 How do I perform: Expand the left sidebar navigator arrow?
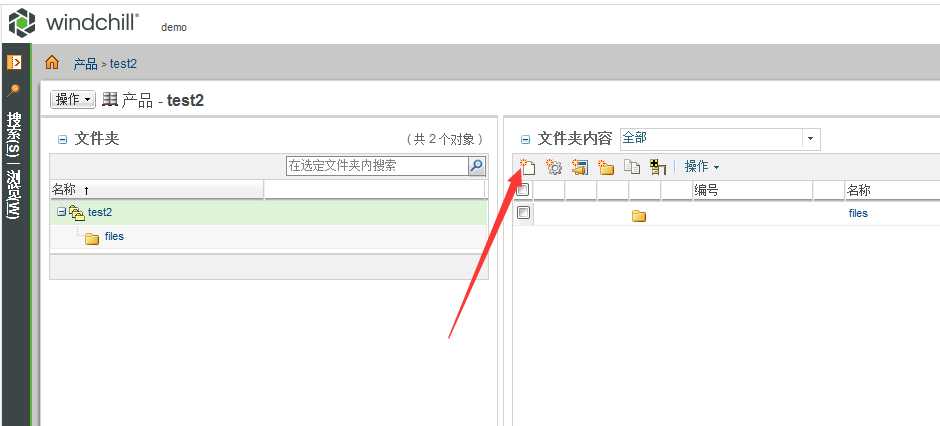(x=14, y=62)
